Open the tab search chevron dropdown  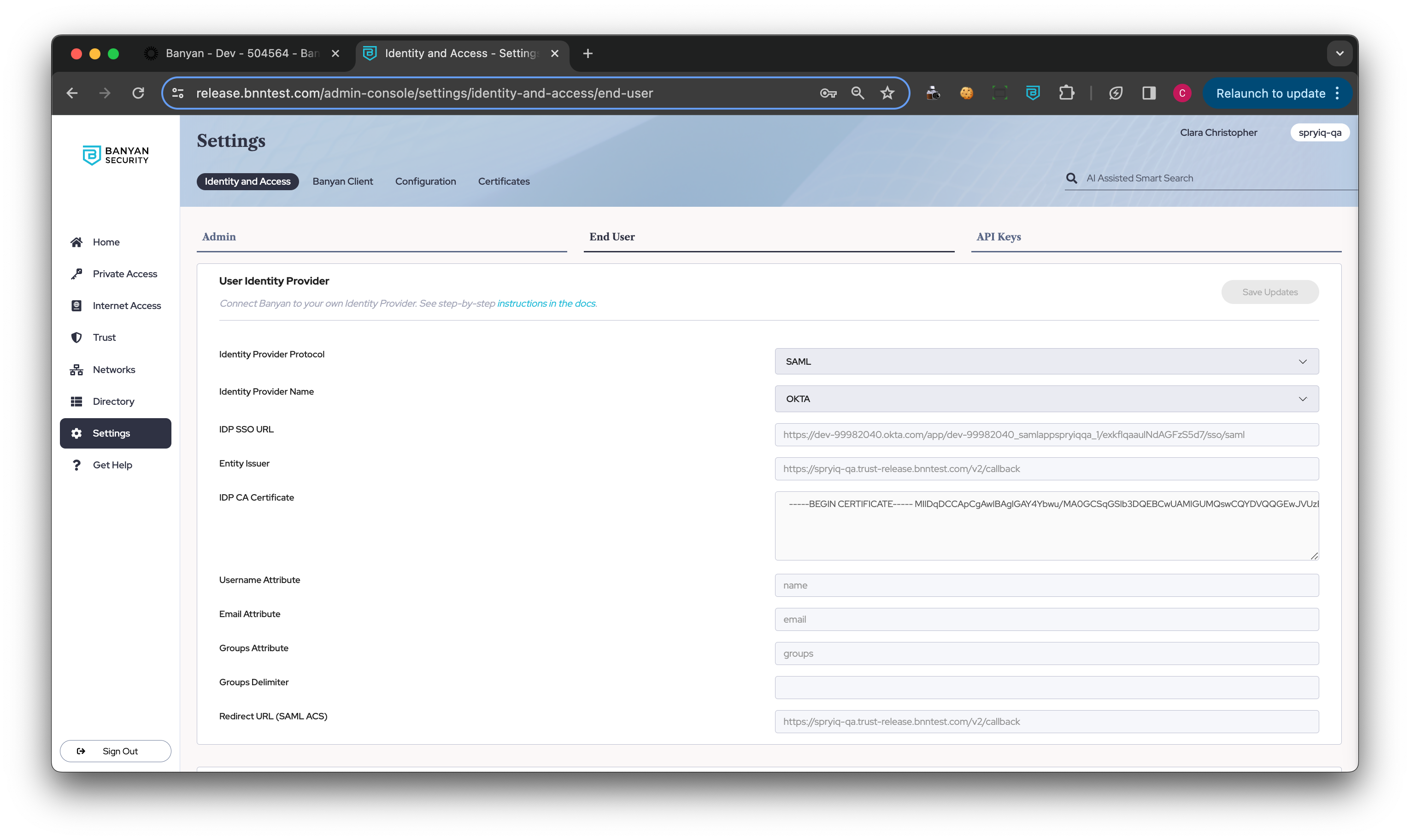1339,53
